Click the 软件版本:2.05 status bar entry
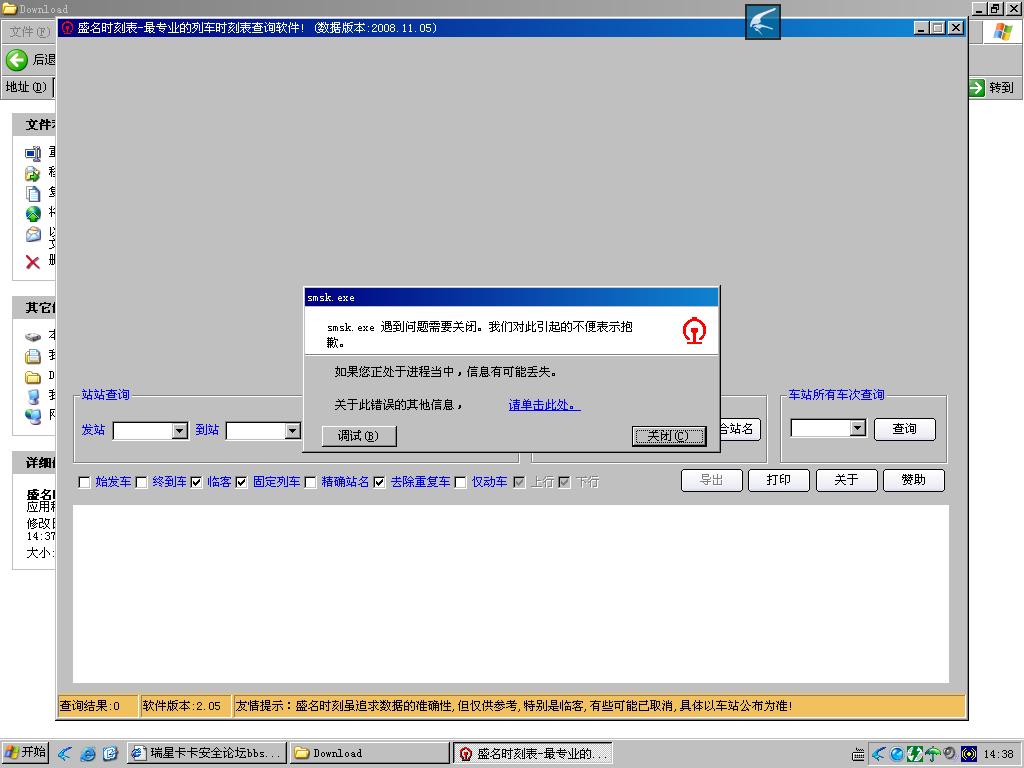This screenshot has height=768, width=1024. click(185, 706)
